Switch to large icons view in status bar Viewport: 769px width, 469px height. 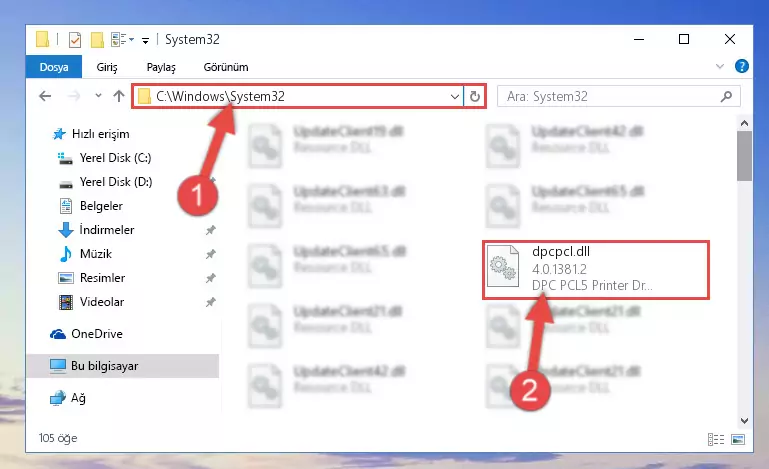click(x=738, y=439)
